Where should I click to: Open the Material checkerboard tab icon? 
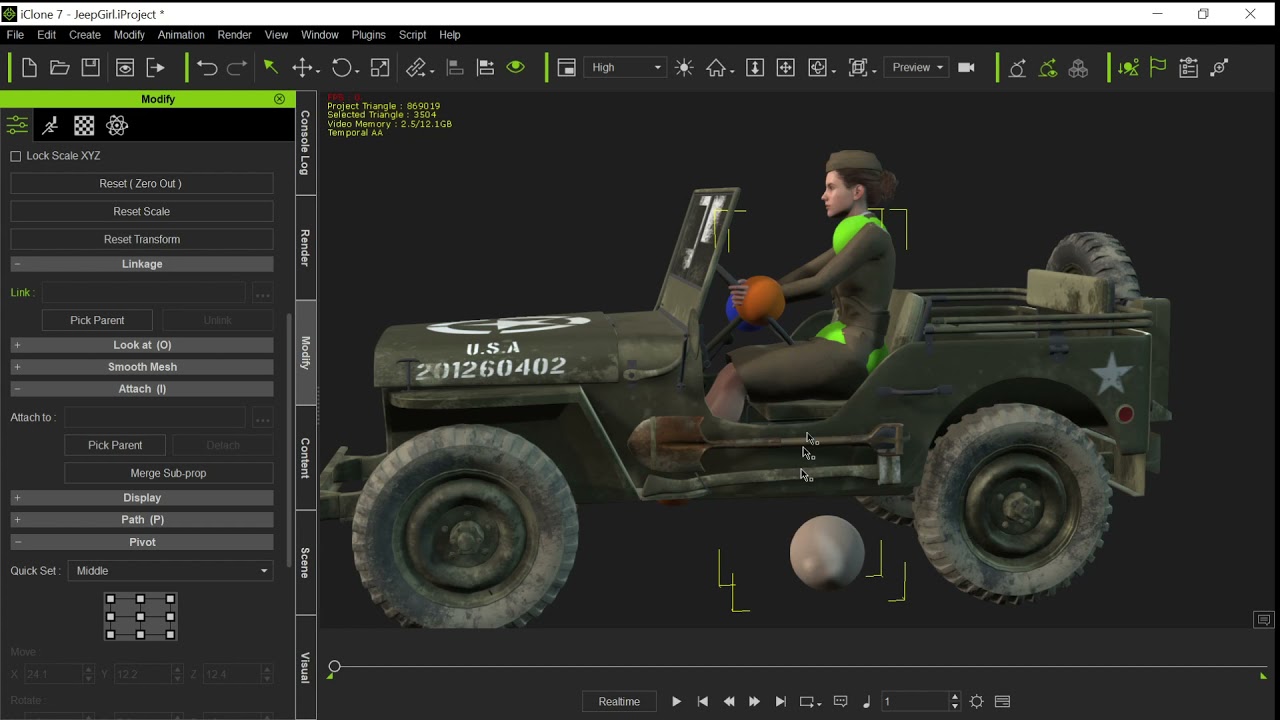tap(84, 125)
